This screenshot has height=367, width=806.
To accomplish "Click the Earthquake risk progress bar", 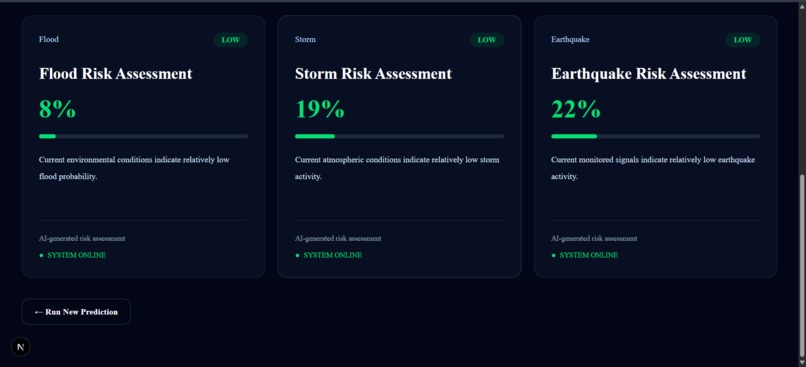I will click(655, 136).
